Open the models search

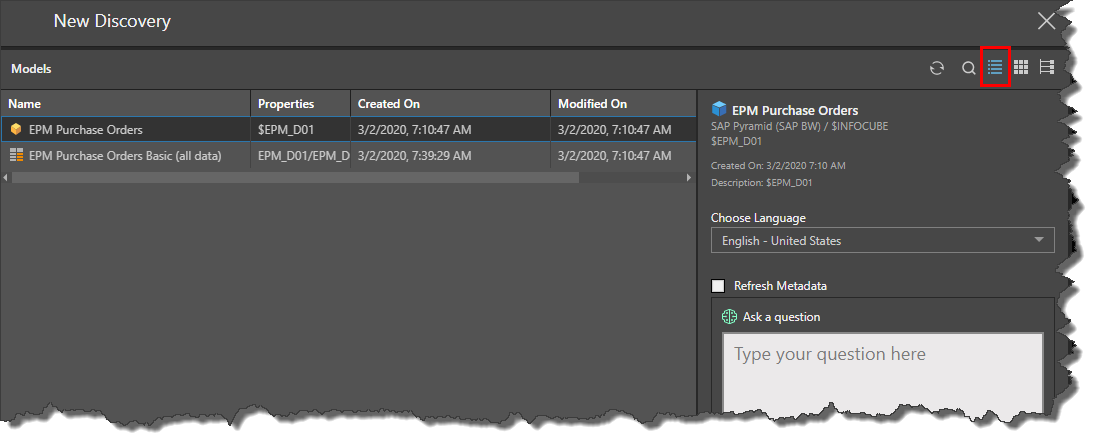pyautogui.click(x=968, y=68)
